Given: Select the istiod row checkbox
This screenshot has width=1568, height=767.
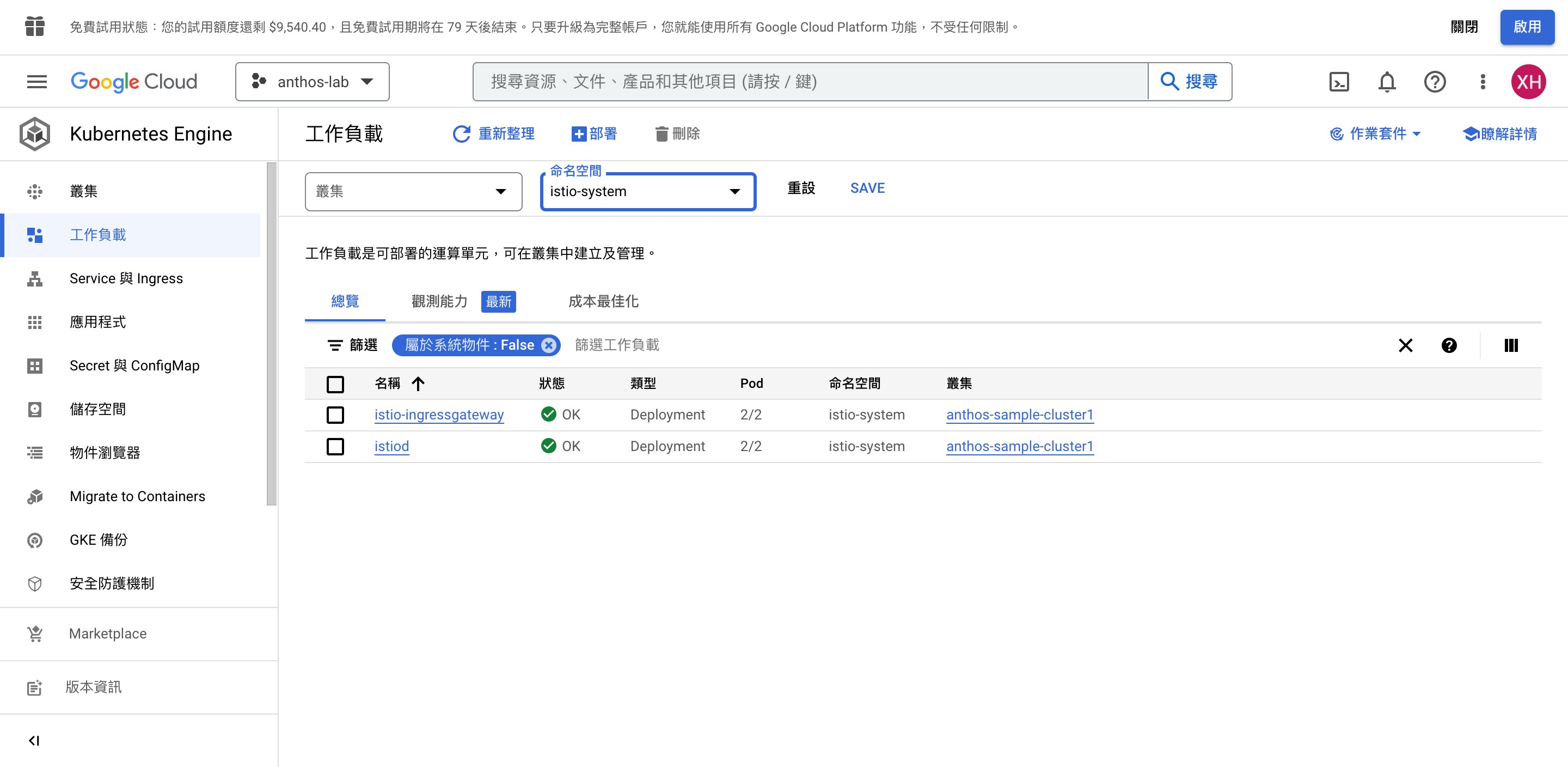Looking at the screenshot, I should point(335,447).
